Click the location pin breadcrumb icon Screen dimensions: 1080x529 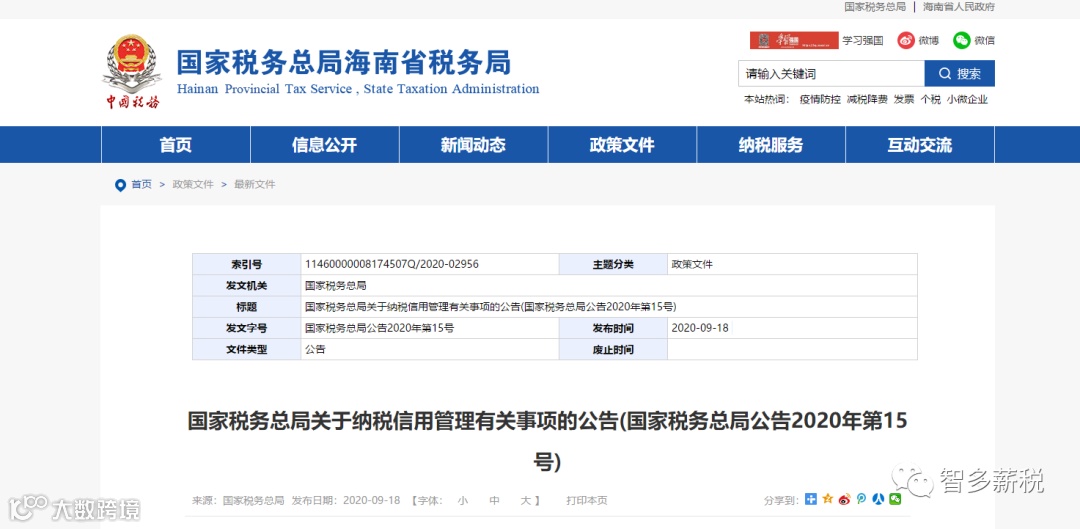(121, 185)
